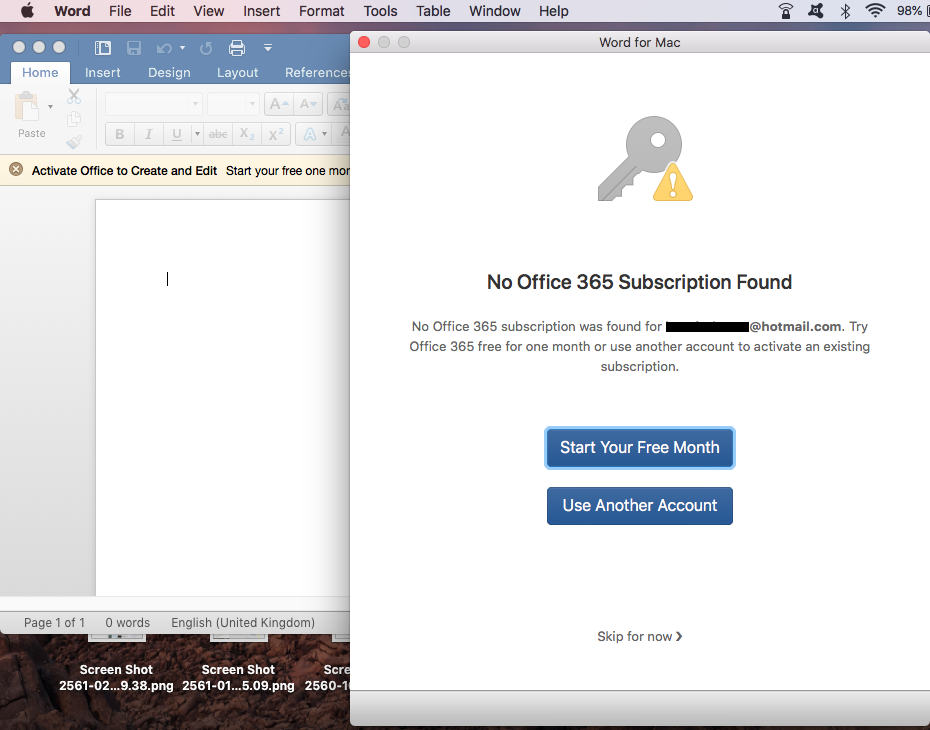This screenshot has width=930, height=730.
Task: Click the Decrease Font Size icon
Action: pos(308,104)
